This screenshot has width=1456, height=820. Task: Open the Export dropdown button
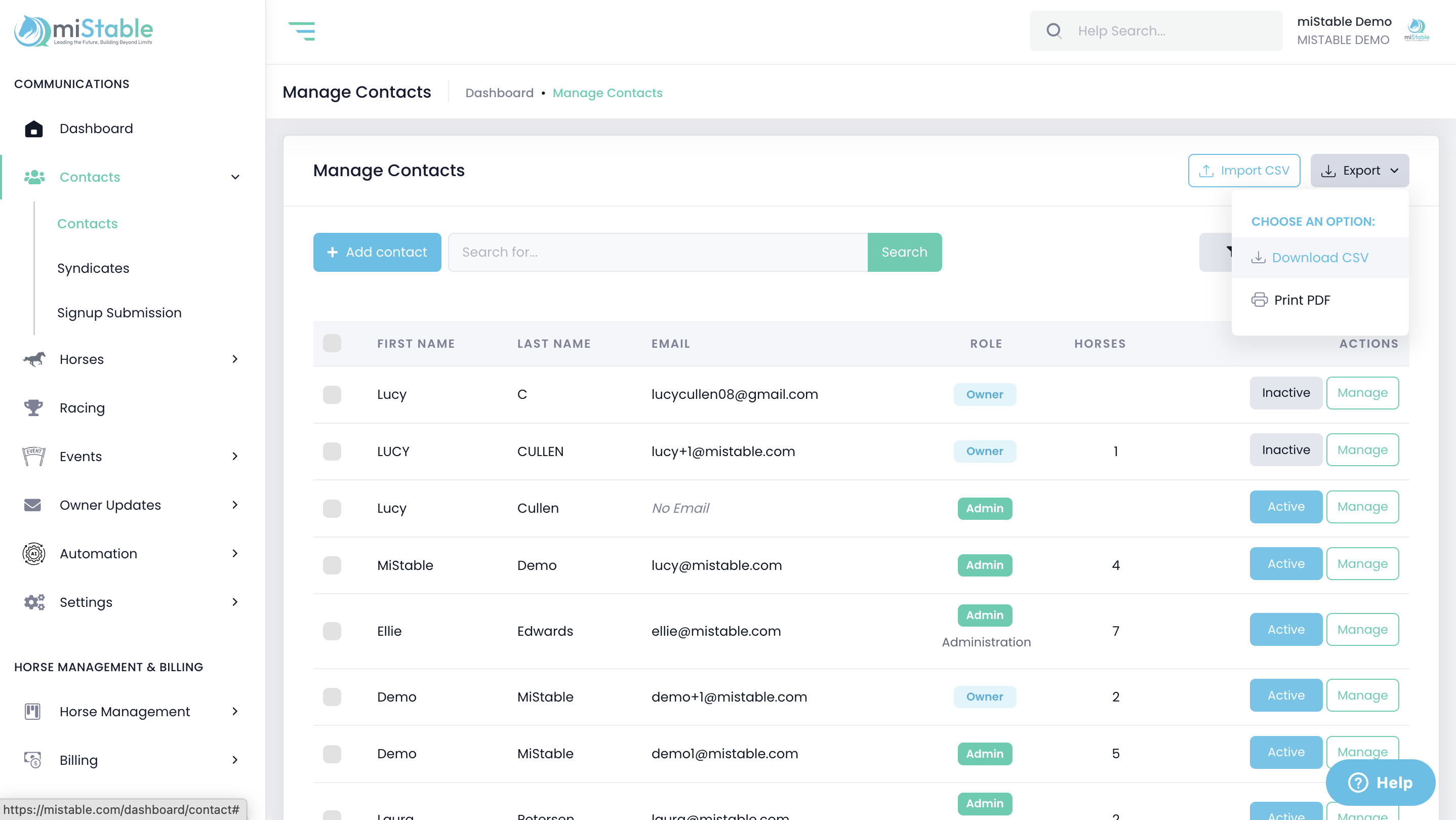tap(1359, 170)
